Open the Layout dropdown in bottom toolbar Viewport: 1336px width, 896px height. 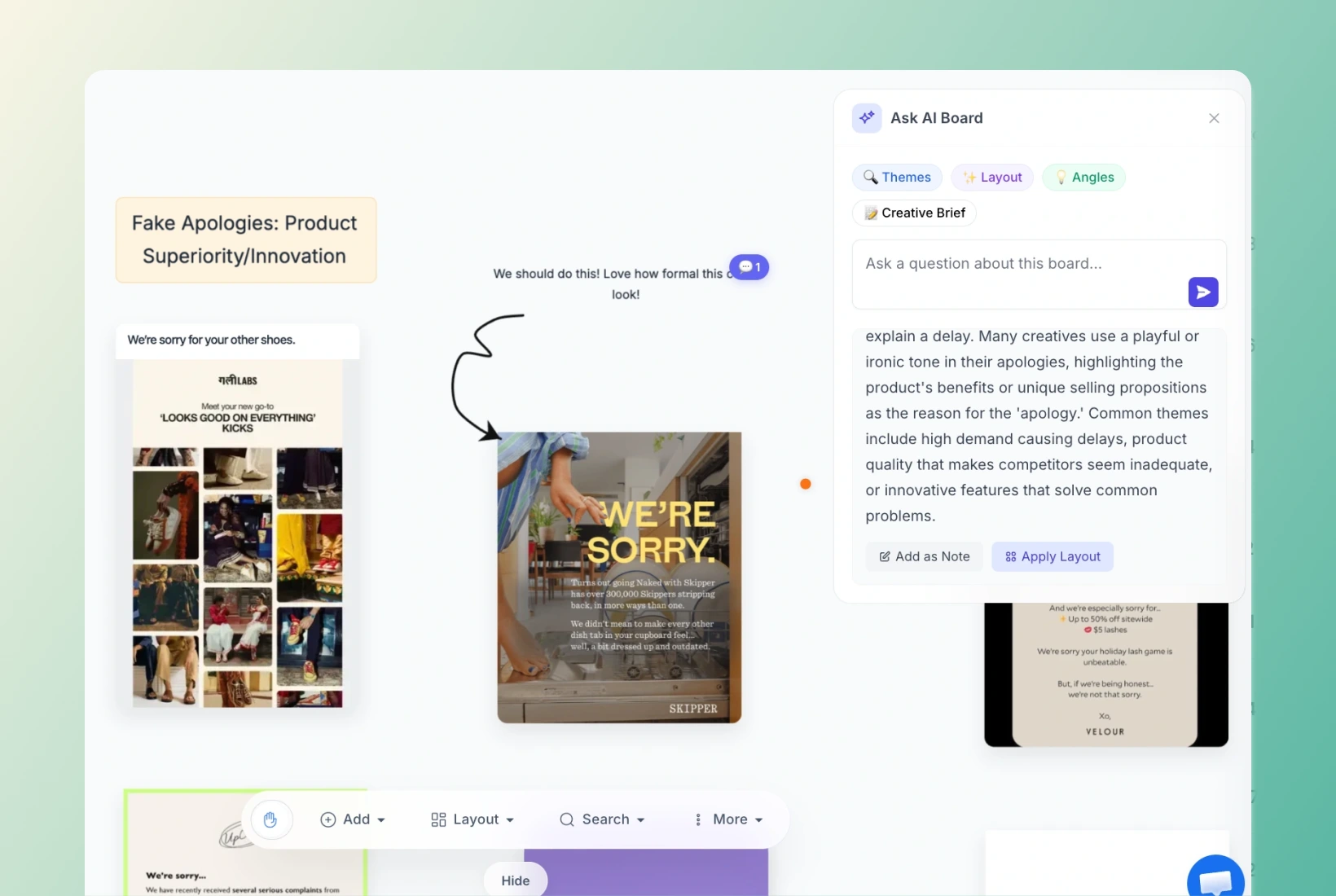472,819
